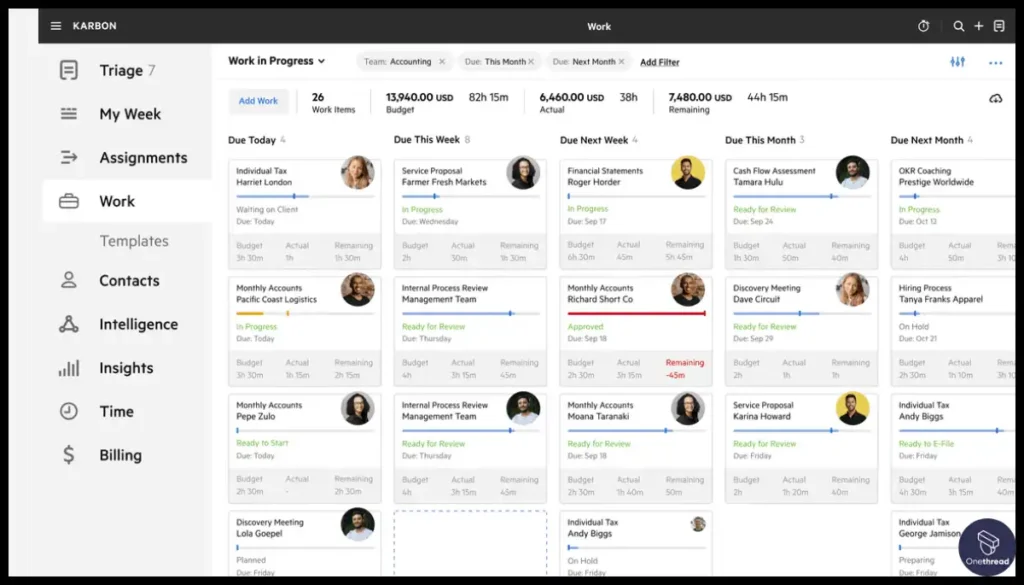Click Tamara Hulu card avatar
Image resolution: width=1024 pixels, height=585 pixels.
pyautogui.click(x=853, y=172)
